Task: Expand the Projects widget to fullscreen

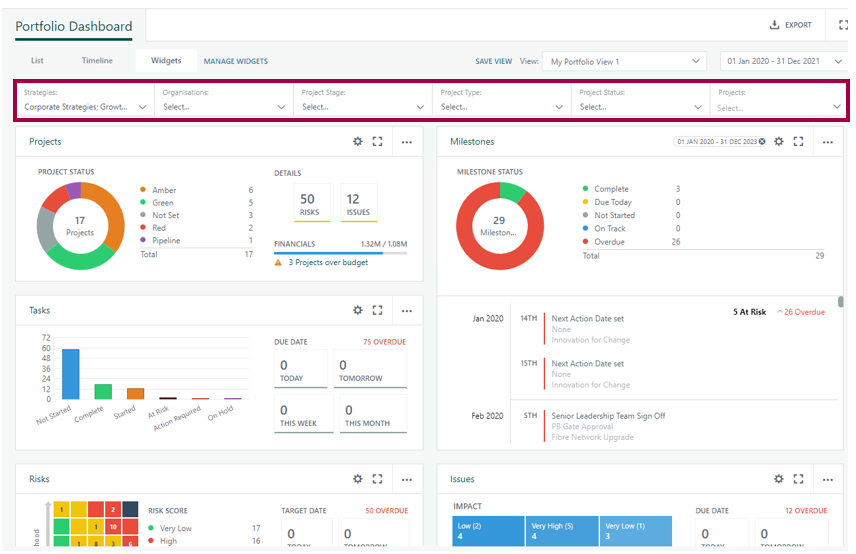Action: click(x=377, y=141)
